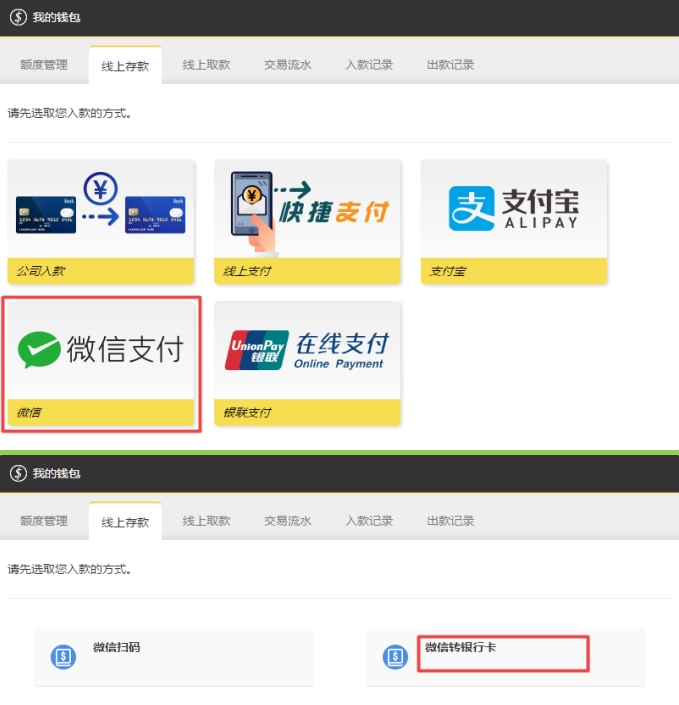
Task: Click the wallet icon in the top header
Action: click(x=18, y=17)
